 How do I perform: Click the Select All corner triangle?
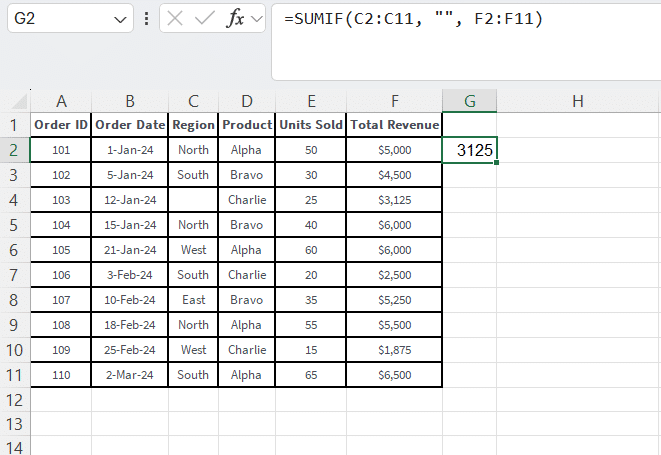[18, 102]
